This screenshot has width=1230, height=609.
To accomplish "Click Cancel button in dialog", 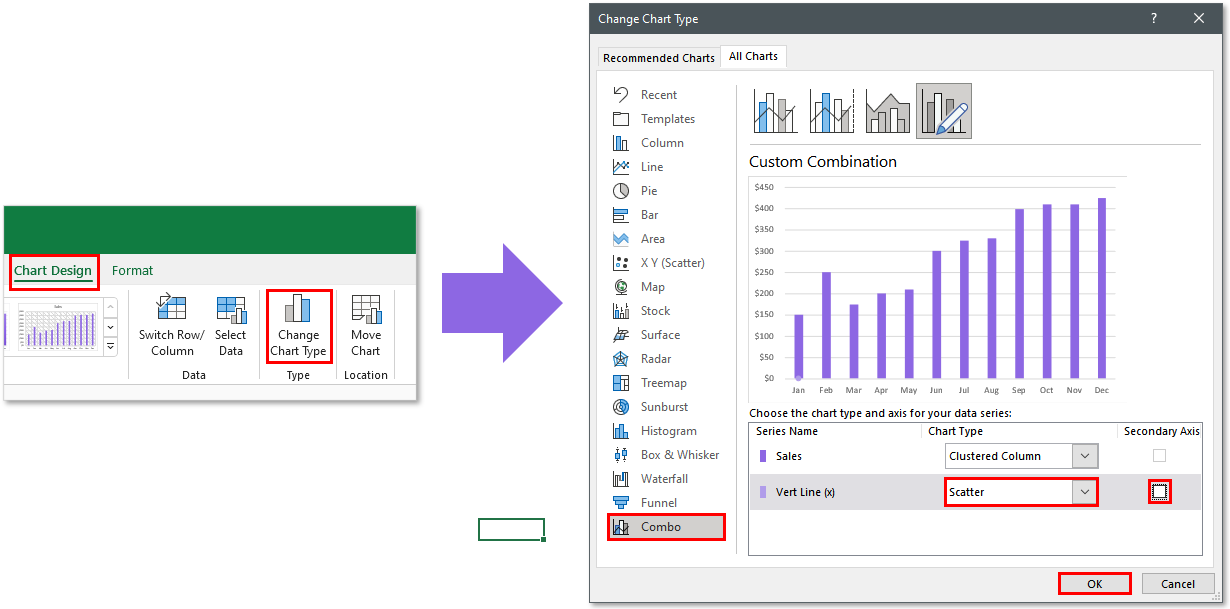I will point(1178,584).
